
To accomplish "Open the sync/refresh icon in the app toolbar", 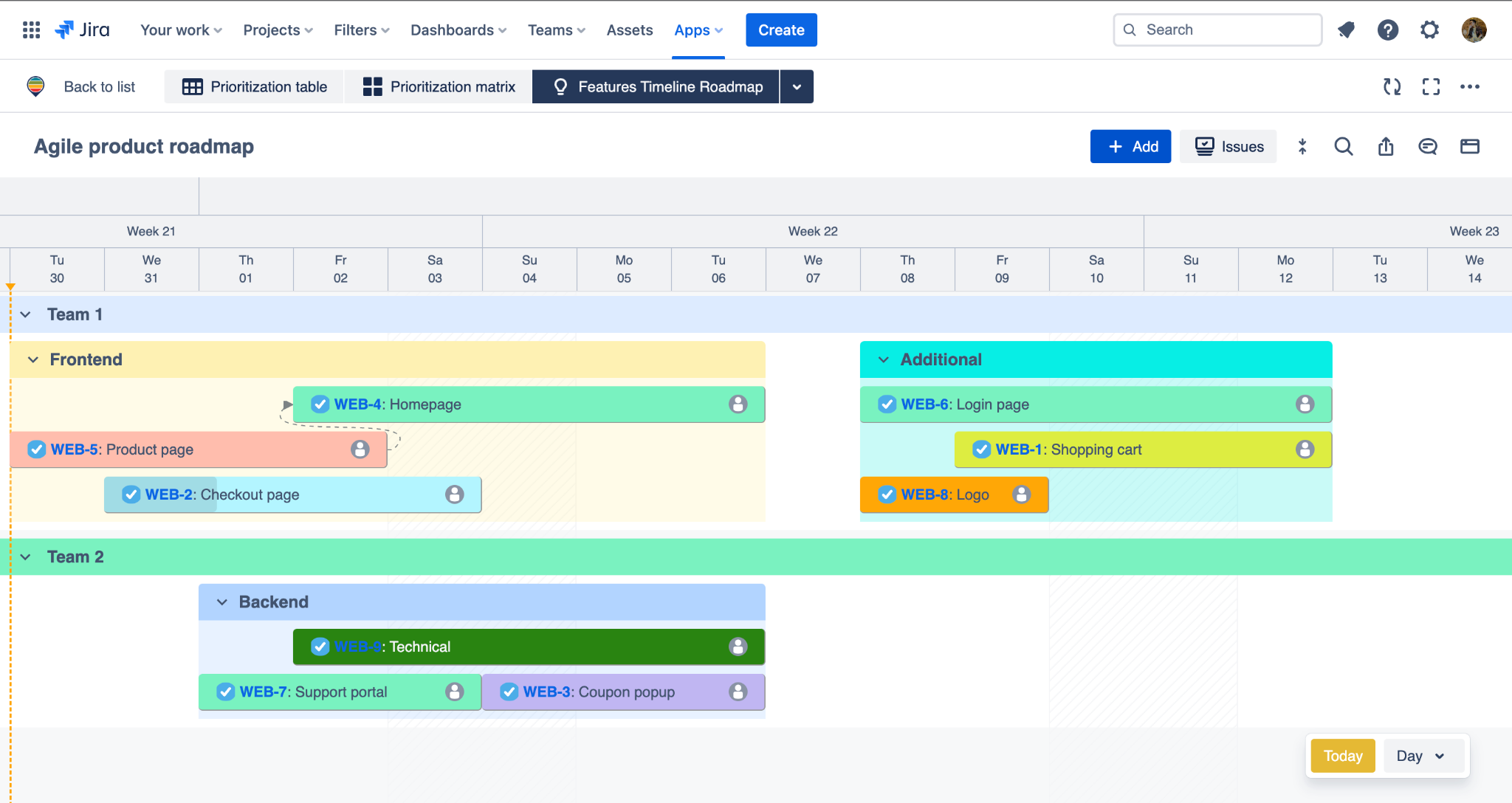I will coord(1393,86).
